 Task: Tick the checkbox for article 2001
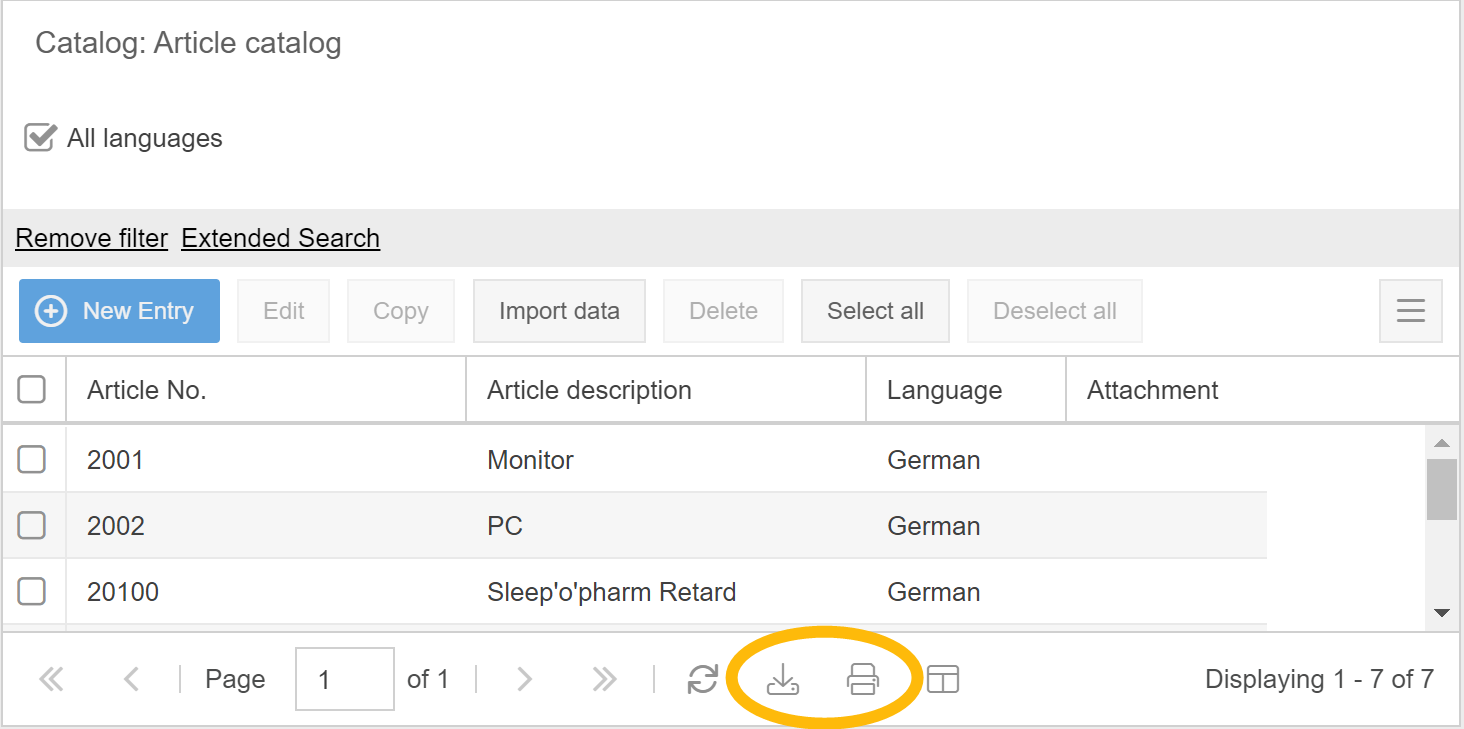[32, 460]
